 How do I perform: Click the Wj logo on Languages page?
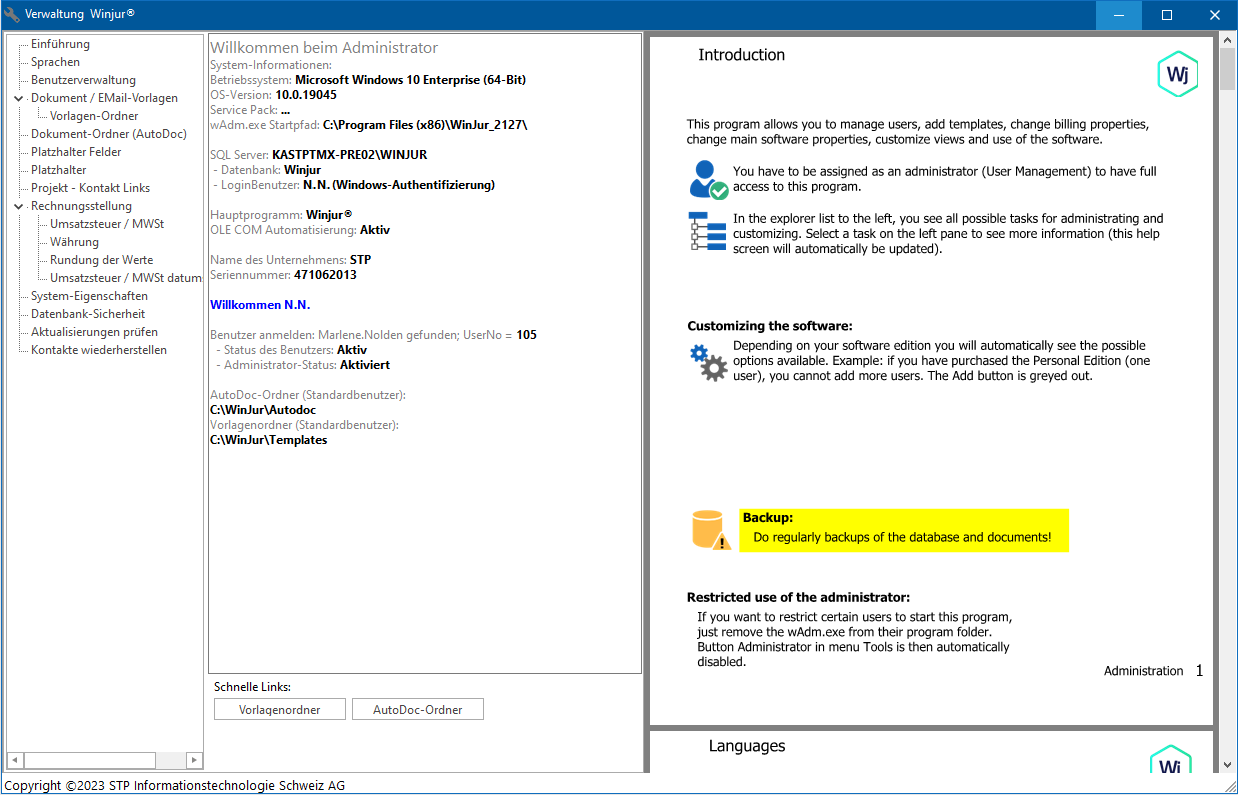[x=1170, y=761]
